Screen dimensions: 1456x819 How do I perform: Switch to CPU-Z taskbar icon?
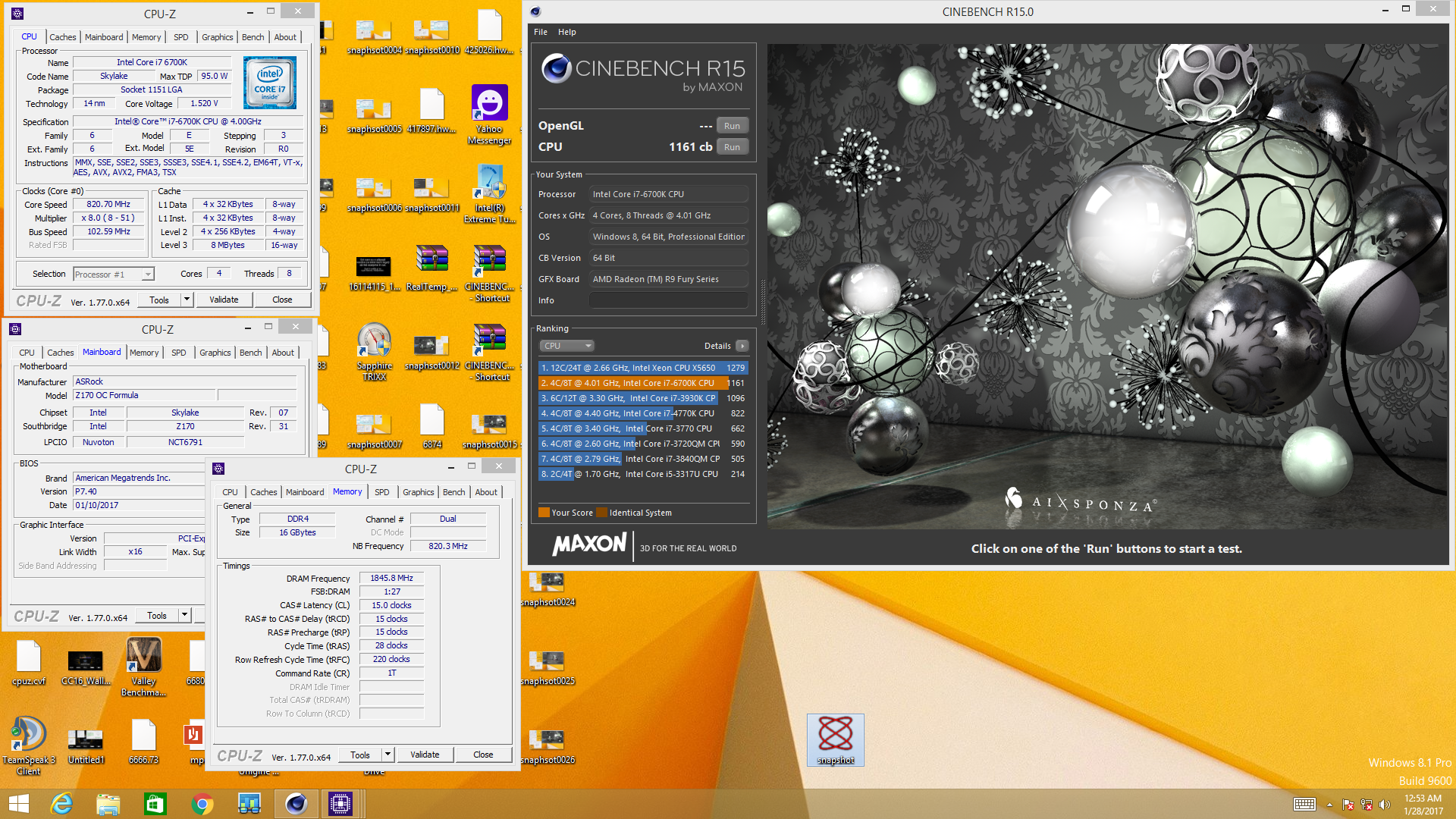pyautogui.click(x=340, y=804)
